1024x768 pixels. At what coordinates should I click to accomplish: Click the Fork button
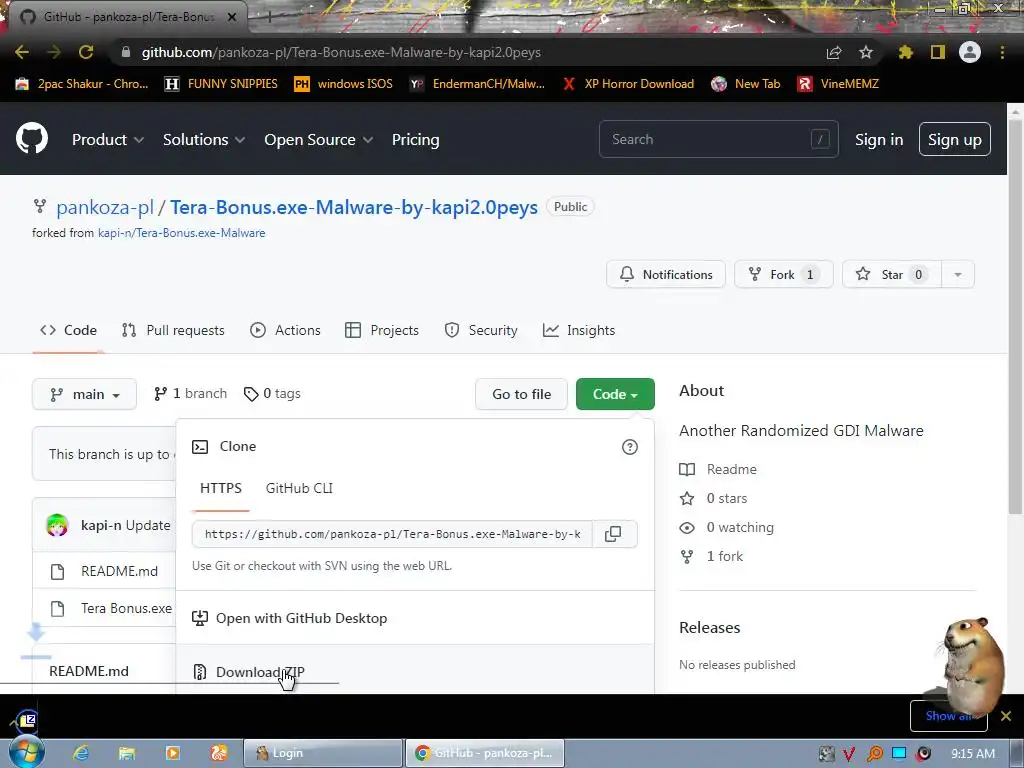[784, 275]
